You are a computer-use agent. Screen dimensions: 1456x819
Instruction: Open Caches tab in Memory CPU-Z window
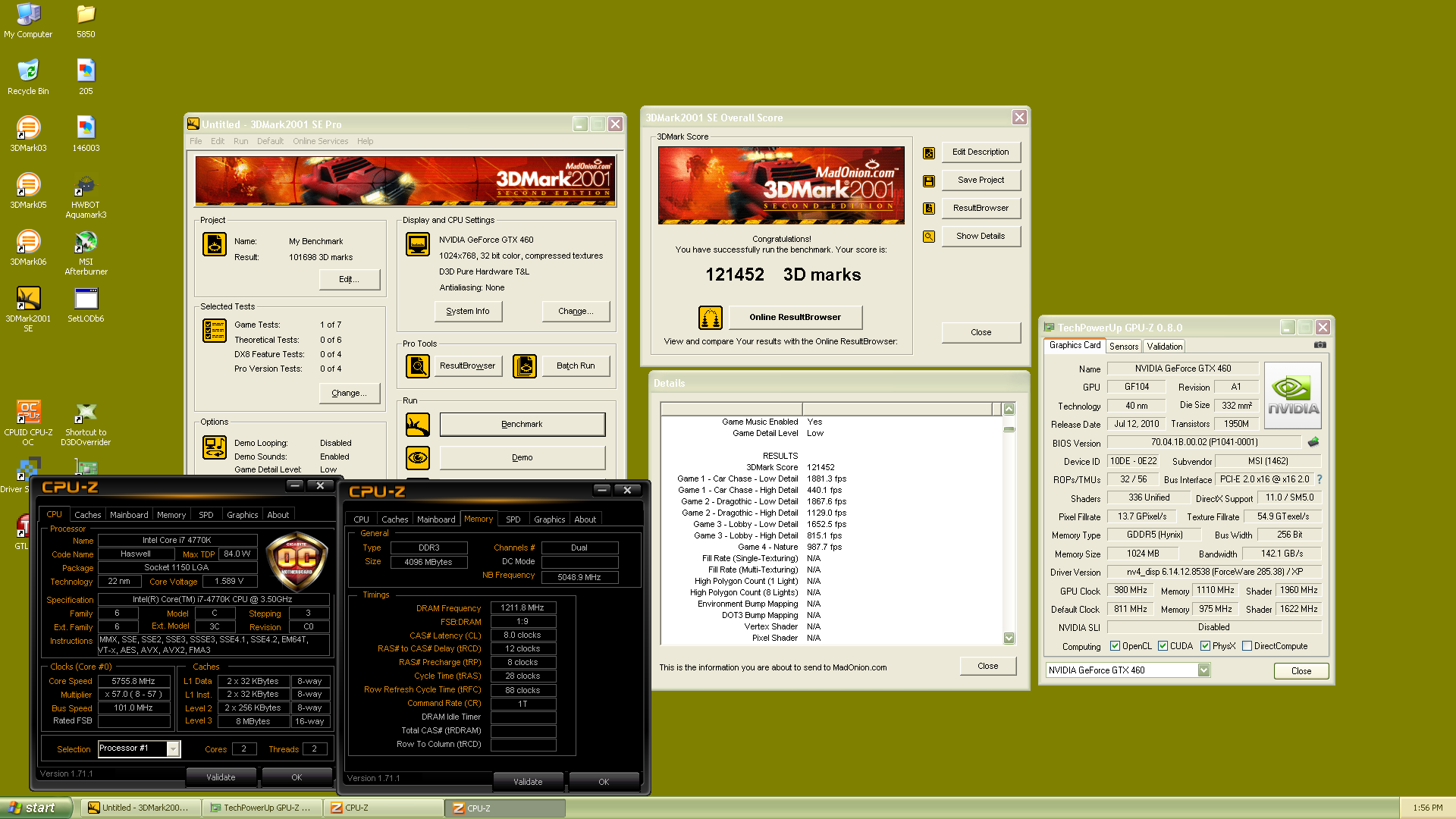click(394, 519)
